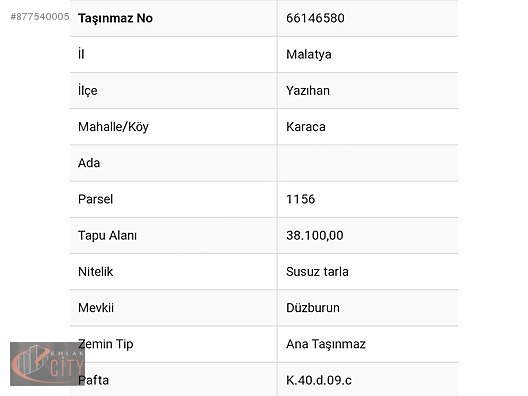The image size is (528, 396).
Task: Select the listing number #877540005
Action: (x=40, y=16)
